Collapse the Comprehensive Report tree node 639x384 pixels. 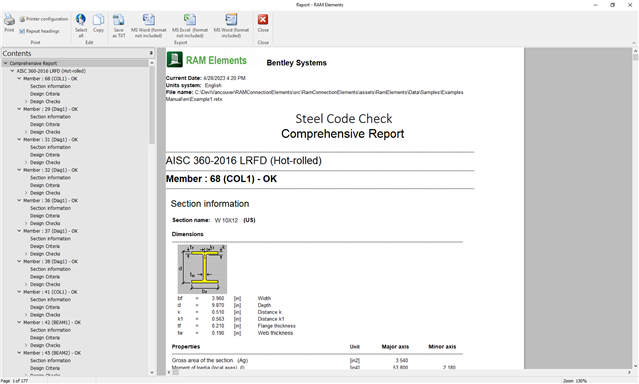point(5,63)
